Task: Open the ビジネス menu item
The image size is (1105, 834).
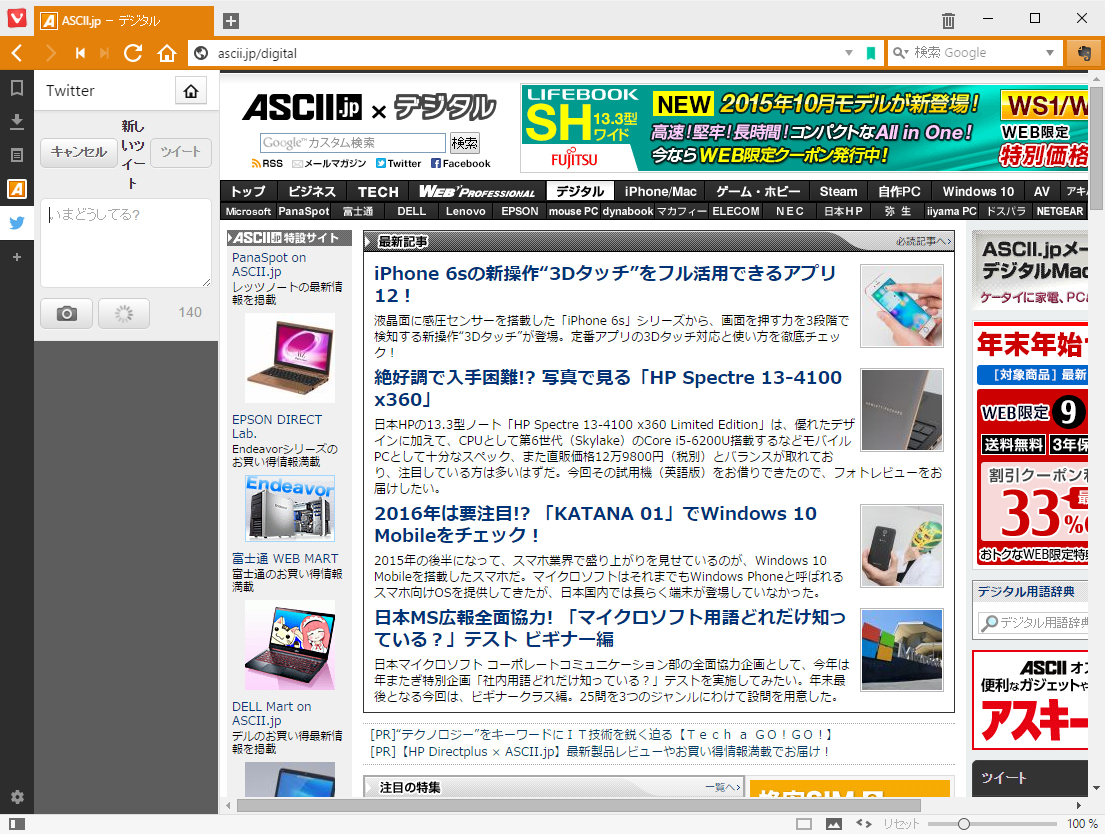Action: click(311, 191)
